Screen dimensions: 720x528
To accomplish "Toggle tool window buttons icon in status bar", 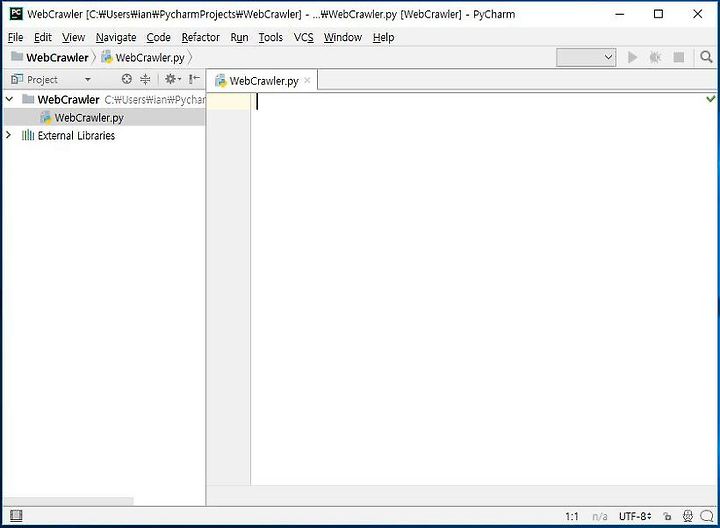I will pos(16,516).
